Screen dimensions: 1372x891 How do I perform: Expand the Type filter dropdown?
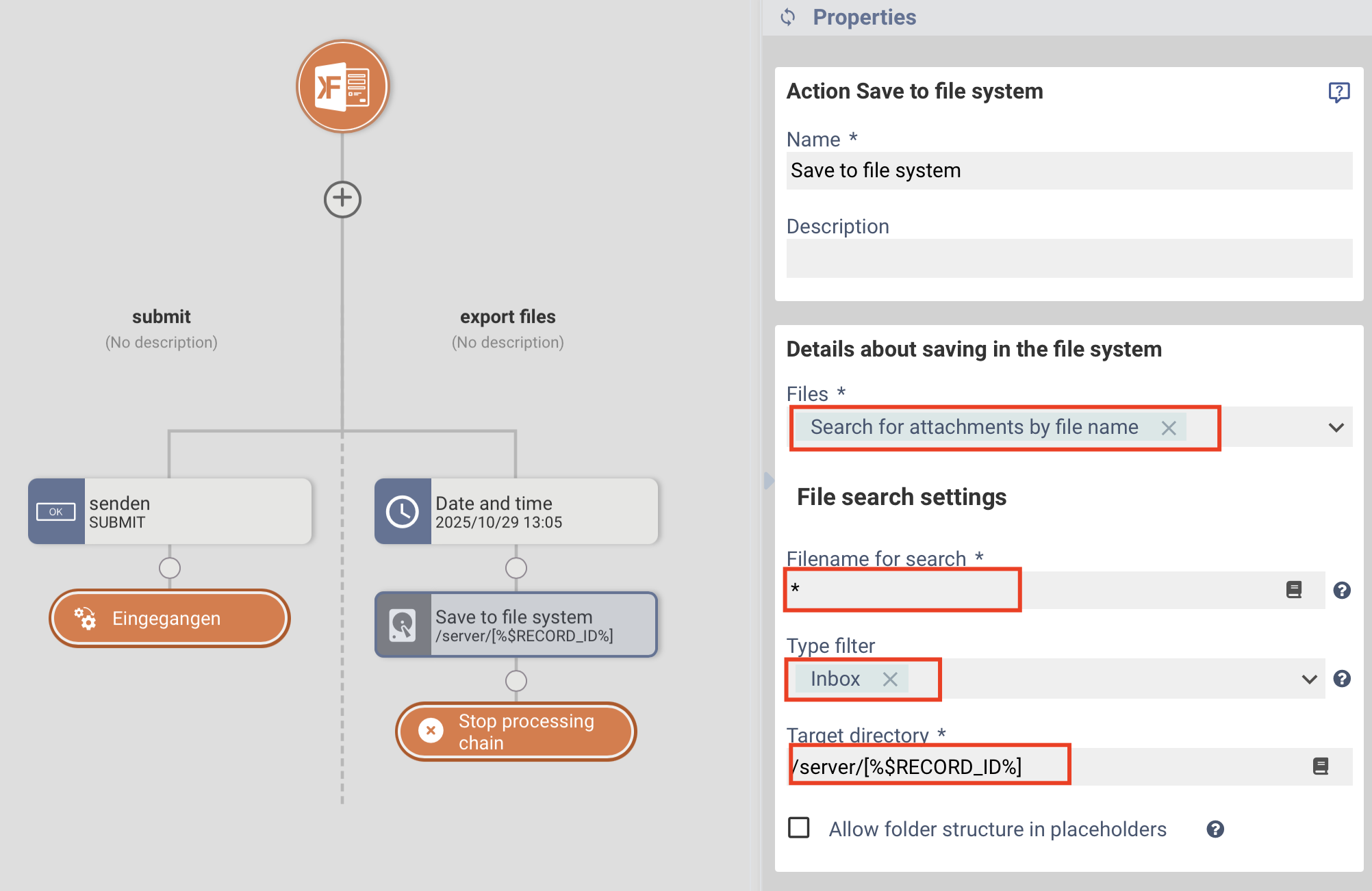[1309, 679]
